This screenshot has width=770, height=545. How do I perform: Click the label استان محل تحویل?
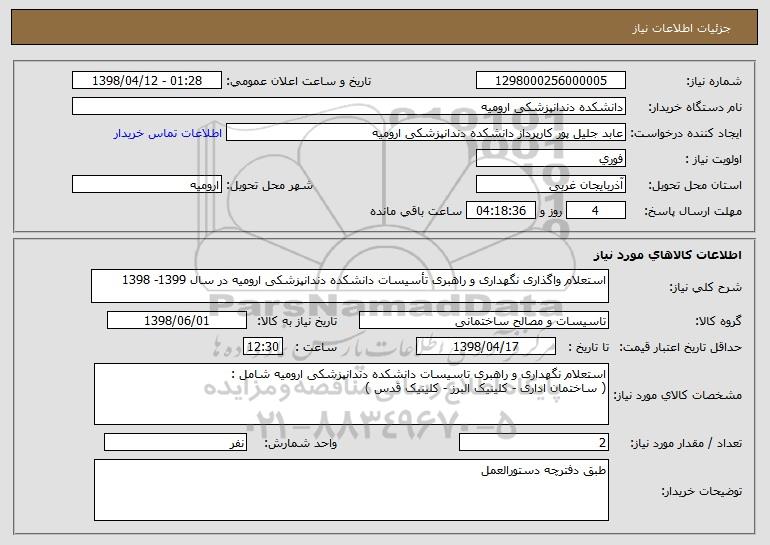point(695,186)
